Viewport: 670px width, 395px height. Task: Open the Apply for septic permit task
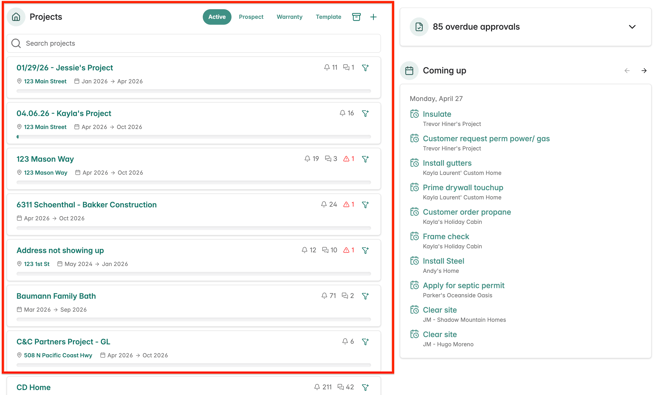(x=463, y=285)
